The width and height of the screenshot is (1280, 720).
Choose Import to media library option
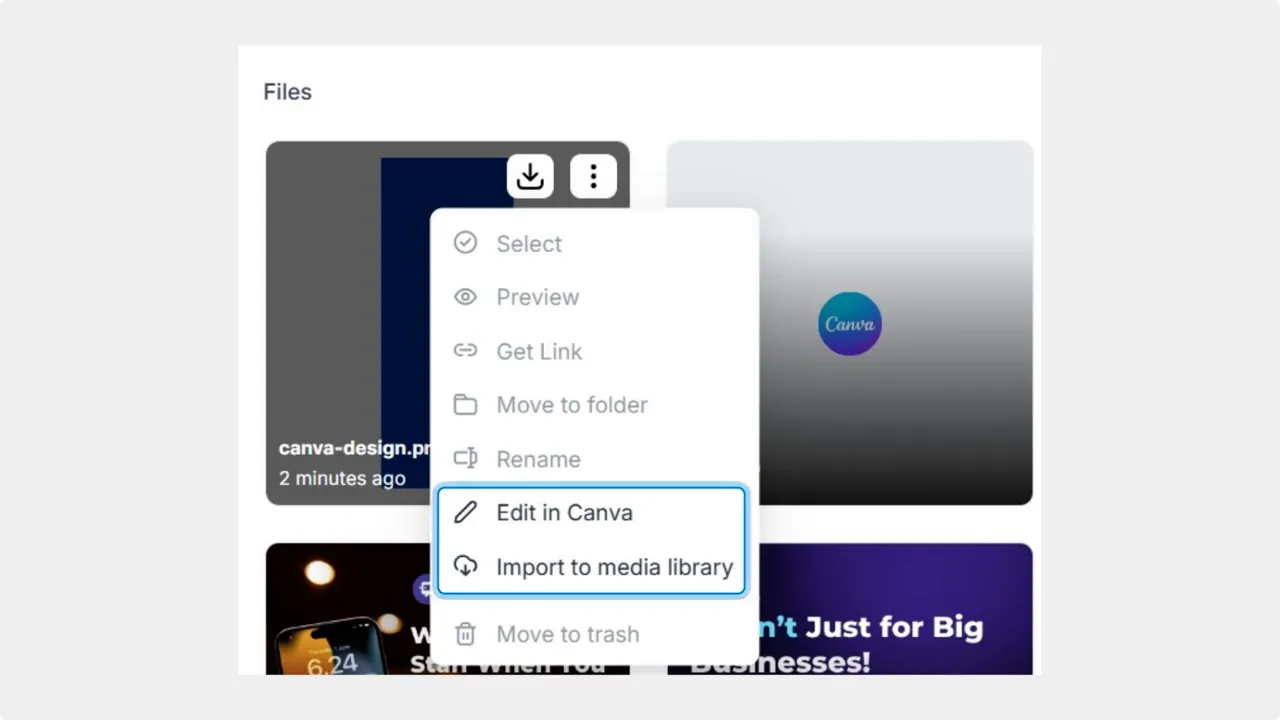pyautogui.click(x=614, y=567)
